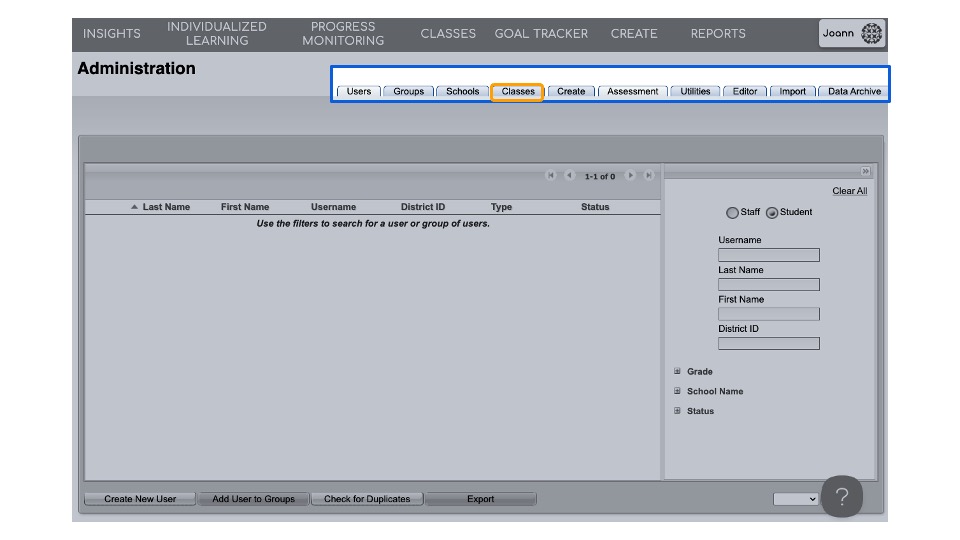The width and height of the screenshot is (960, 540).
Task: Open the Data Archive tab
Action: point(854,91)
